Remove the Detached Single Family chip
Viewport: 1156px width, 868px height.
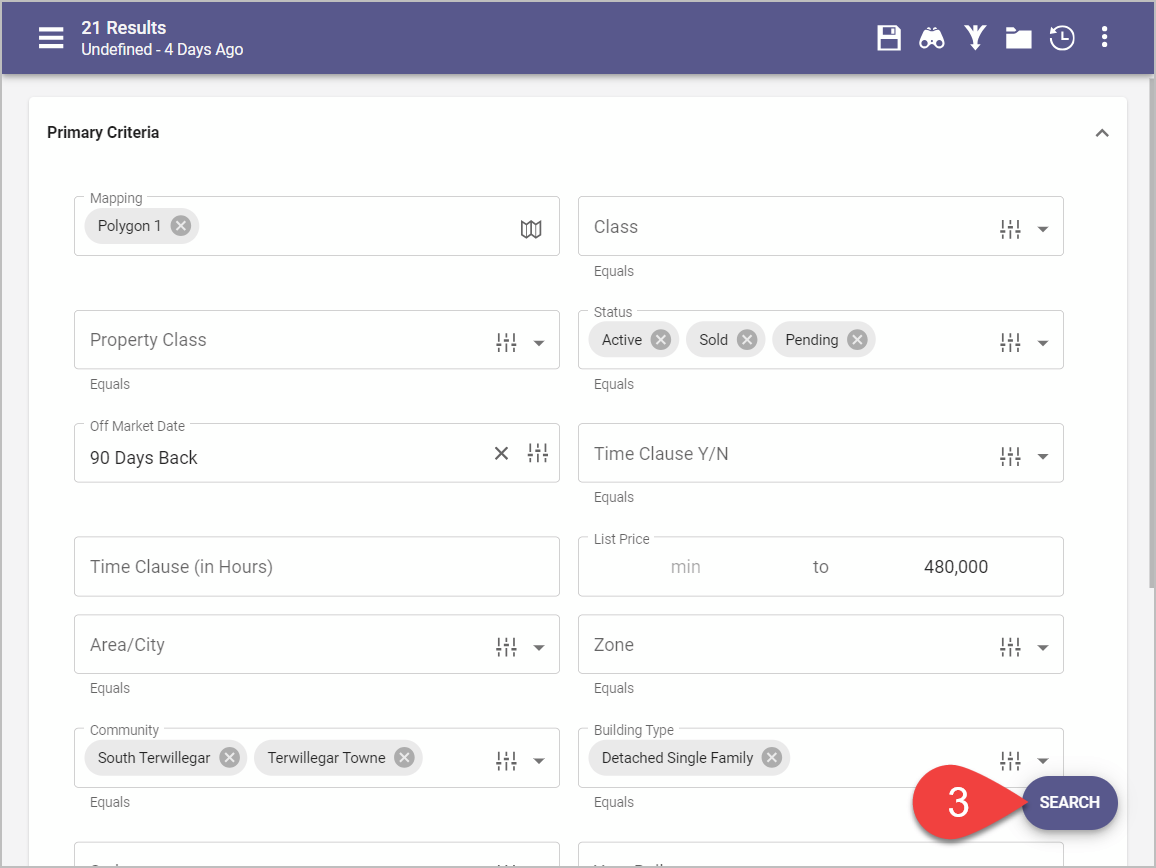click(x=771, y=758)
